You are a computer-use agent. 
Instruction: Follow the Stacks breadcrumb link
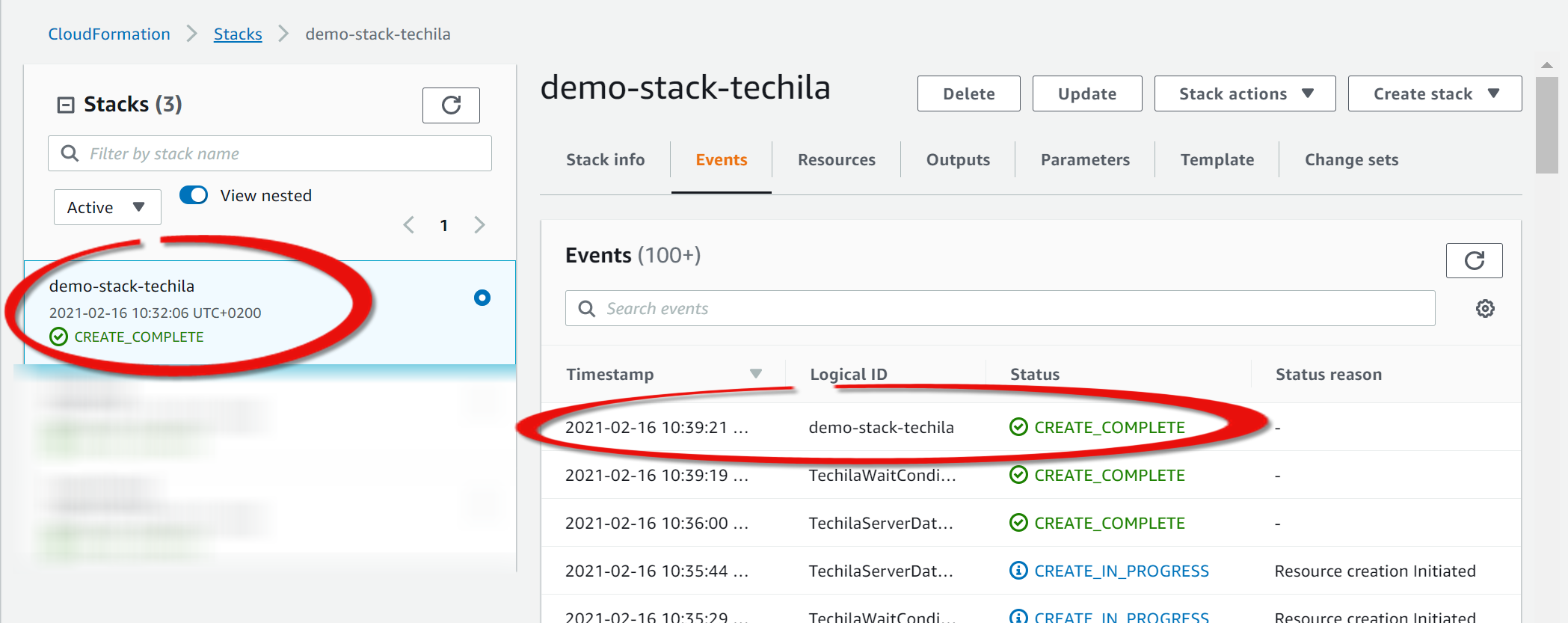pyautogui.click(x=238, y=34)
